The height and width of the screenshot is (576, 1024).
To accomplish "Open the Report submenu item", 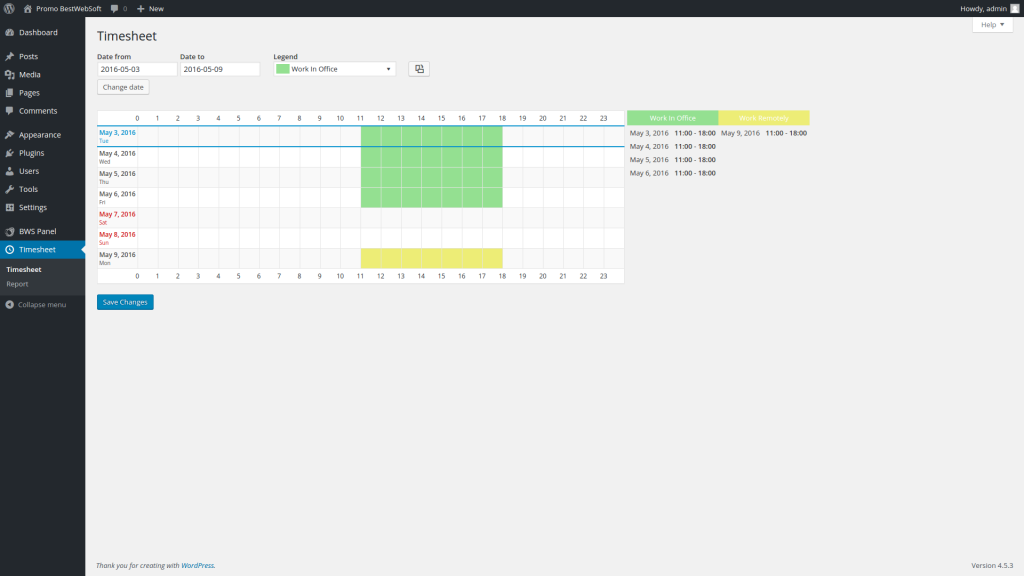I will (x=18, y=284).
